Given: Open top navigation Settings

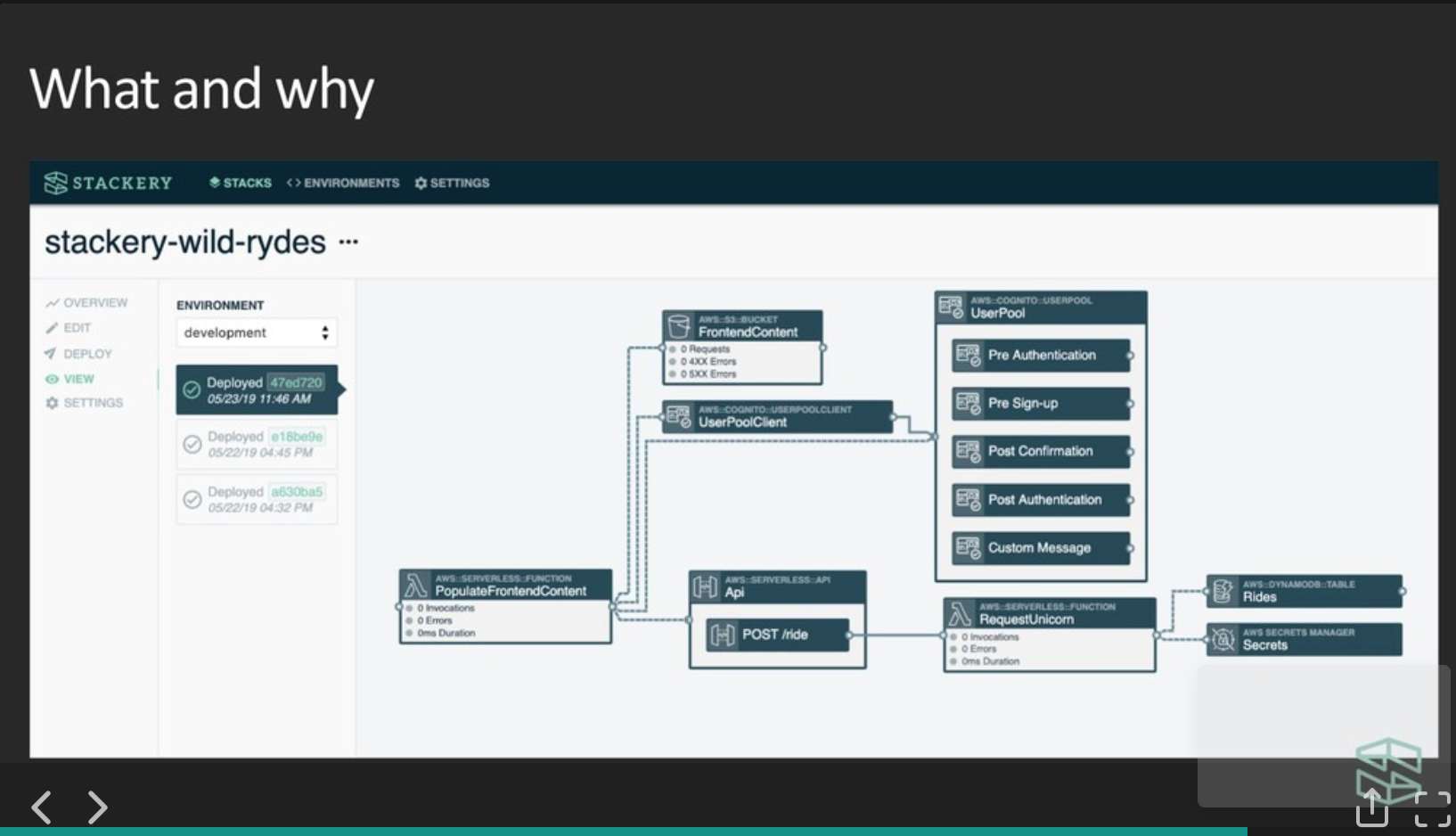Looking at the screenshot, I should [x=452, y=183].
